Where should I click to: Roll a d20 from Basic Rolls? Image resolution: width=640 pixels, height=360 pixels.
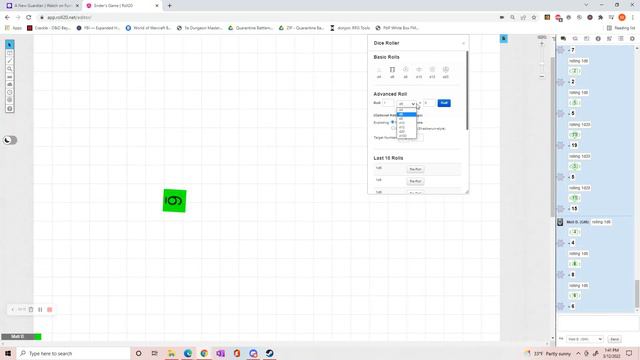(x=446, y=72)
